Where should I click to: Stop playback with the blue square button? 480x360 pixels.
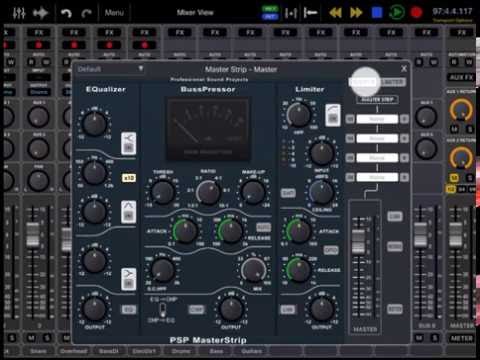click(377, 13)
